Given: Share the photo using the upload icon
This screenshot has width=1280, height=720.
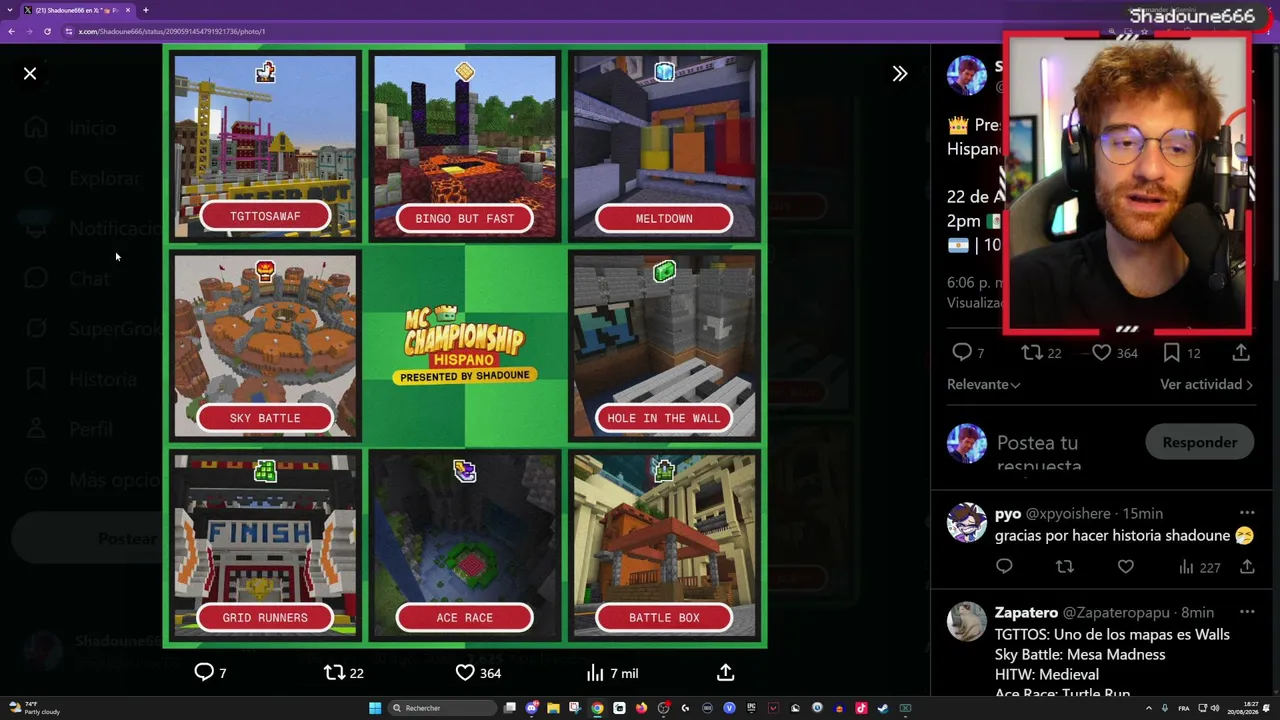Looking at the screenshot, I should point(726,673).
